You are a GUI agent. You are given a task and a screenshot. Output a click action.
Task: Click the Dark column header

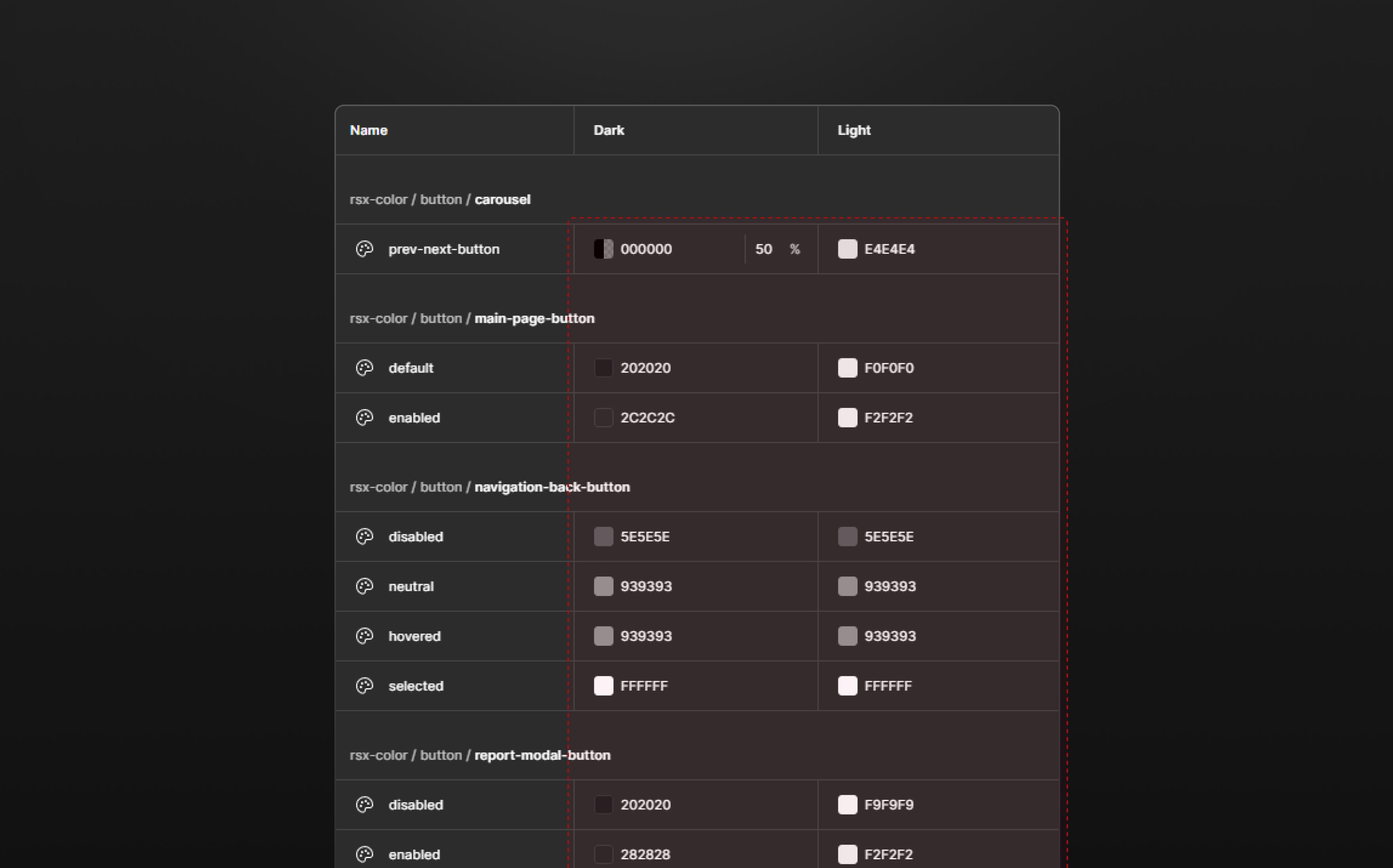tap(609, 130)
